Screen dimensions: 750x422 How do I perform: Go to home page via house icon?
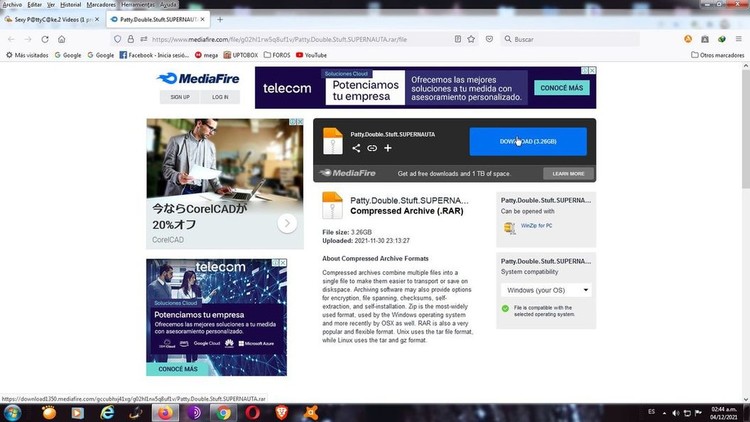point(62,39)
